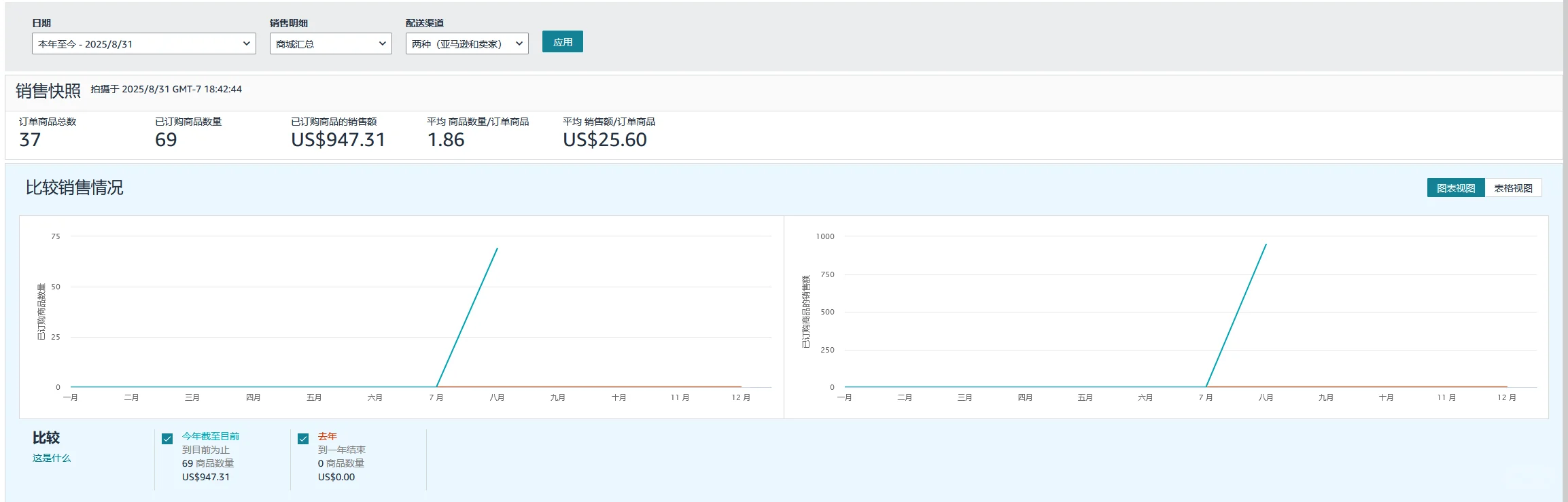Click the 应用 apply button
This screenshot has height=502, width=1568.
click(562, 42)
